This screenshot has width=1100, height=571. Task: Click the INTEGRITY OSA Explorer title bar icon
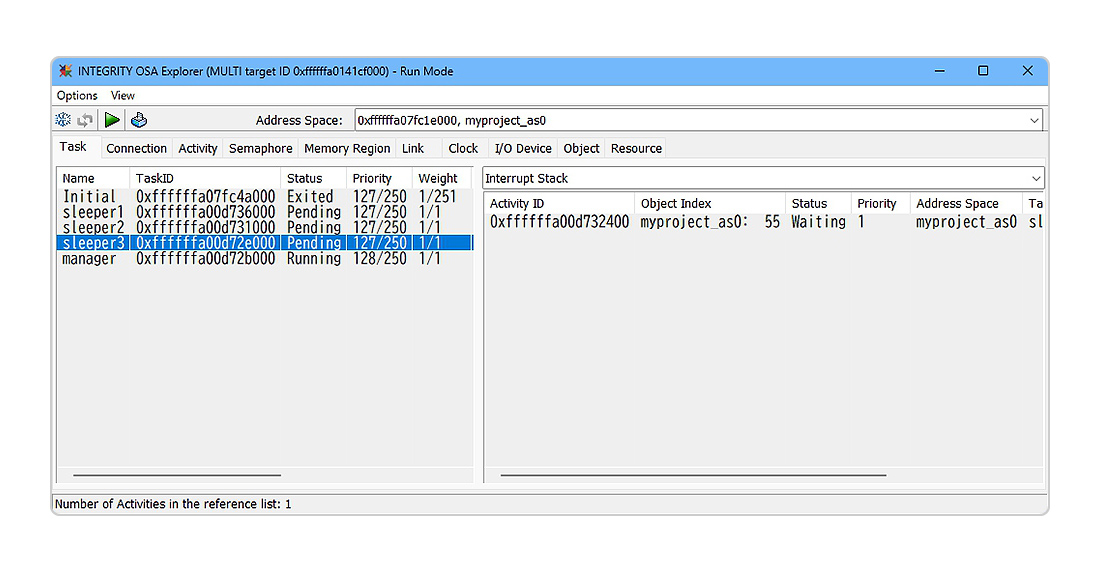[x=65, y=71]
